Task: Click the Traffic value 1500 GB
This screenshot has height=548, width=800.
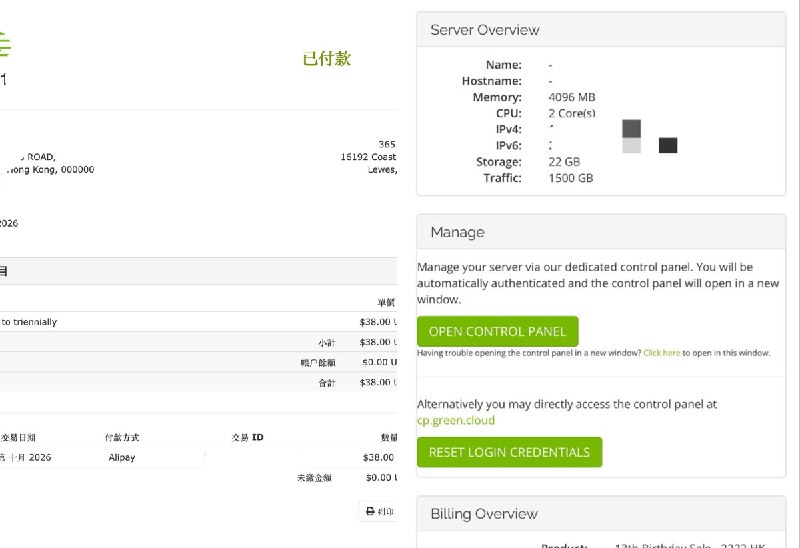Action: point(570,178)
